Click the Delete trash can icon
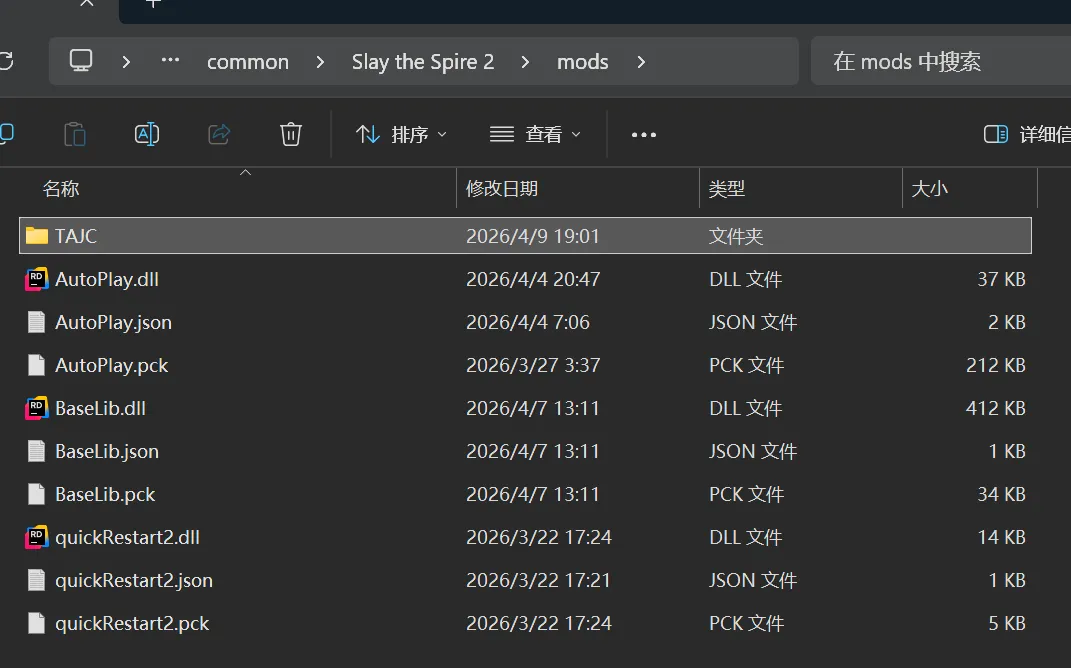 pos(291,134)
